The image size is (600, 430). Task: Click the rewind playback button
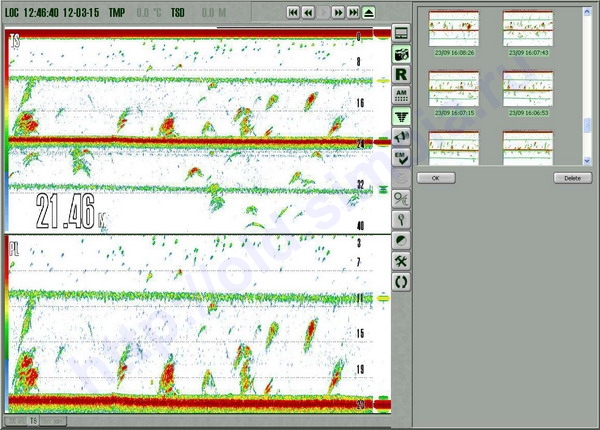tap(308, 12)
